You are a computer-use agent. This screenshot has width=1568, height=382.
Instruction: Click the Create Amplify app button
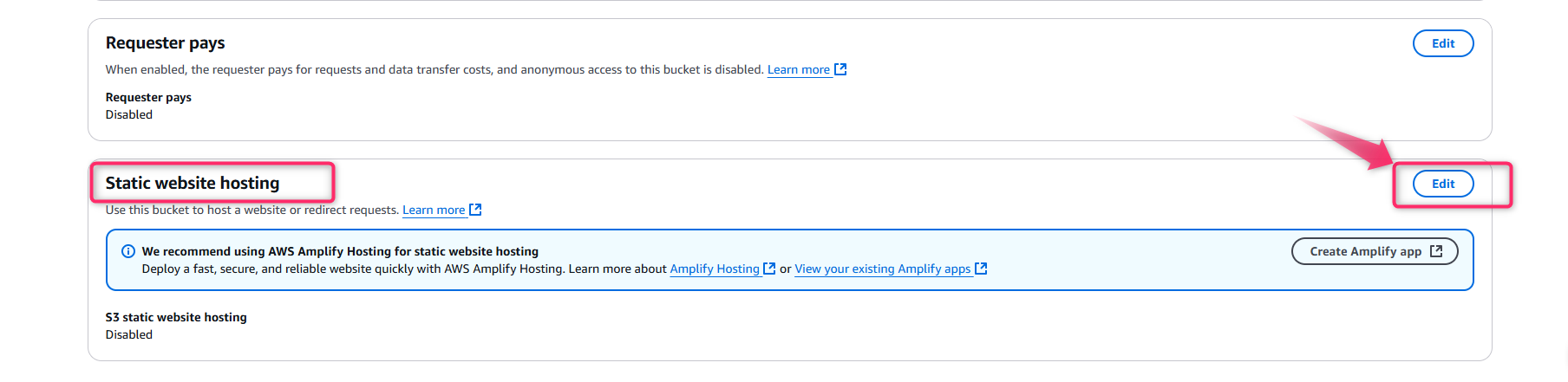(x=1375, y=251)
